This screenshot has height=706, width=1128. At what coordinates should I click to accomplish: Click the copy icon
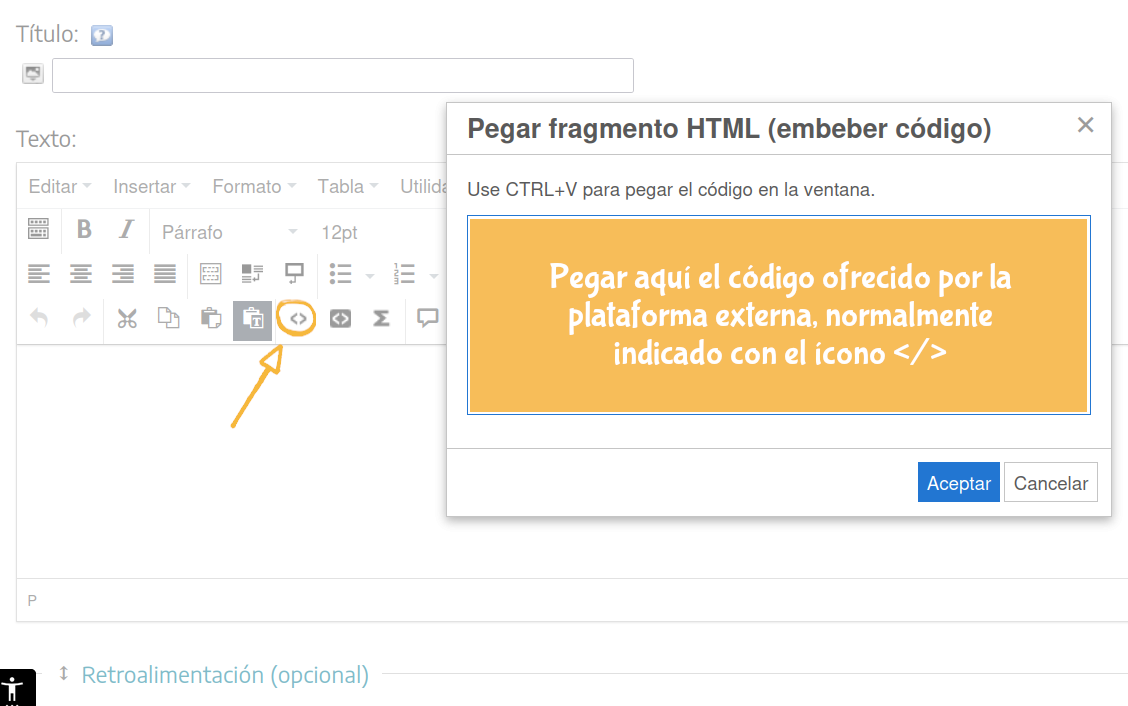(x=168, y=319)
